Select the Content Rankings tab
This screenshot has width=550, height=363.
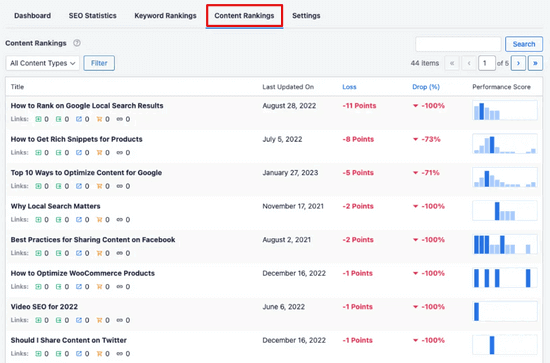244,16
